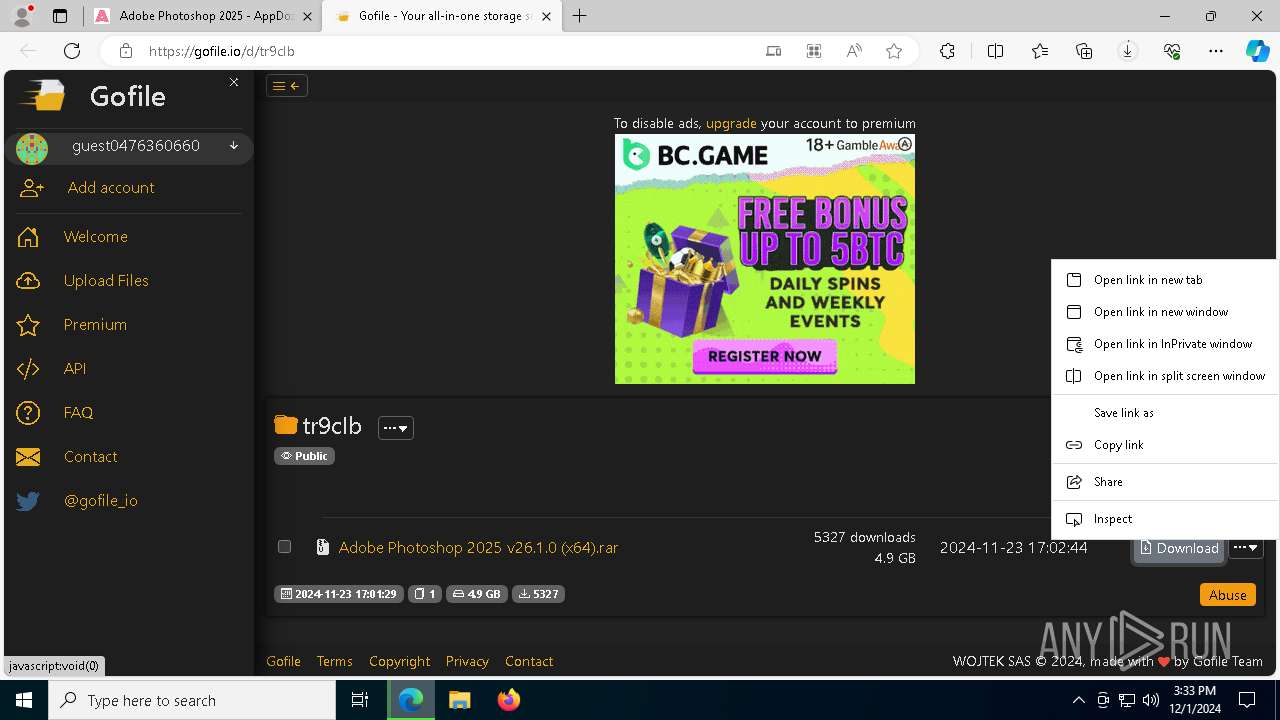Click the orange Abuse button

coord(1227,595)
